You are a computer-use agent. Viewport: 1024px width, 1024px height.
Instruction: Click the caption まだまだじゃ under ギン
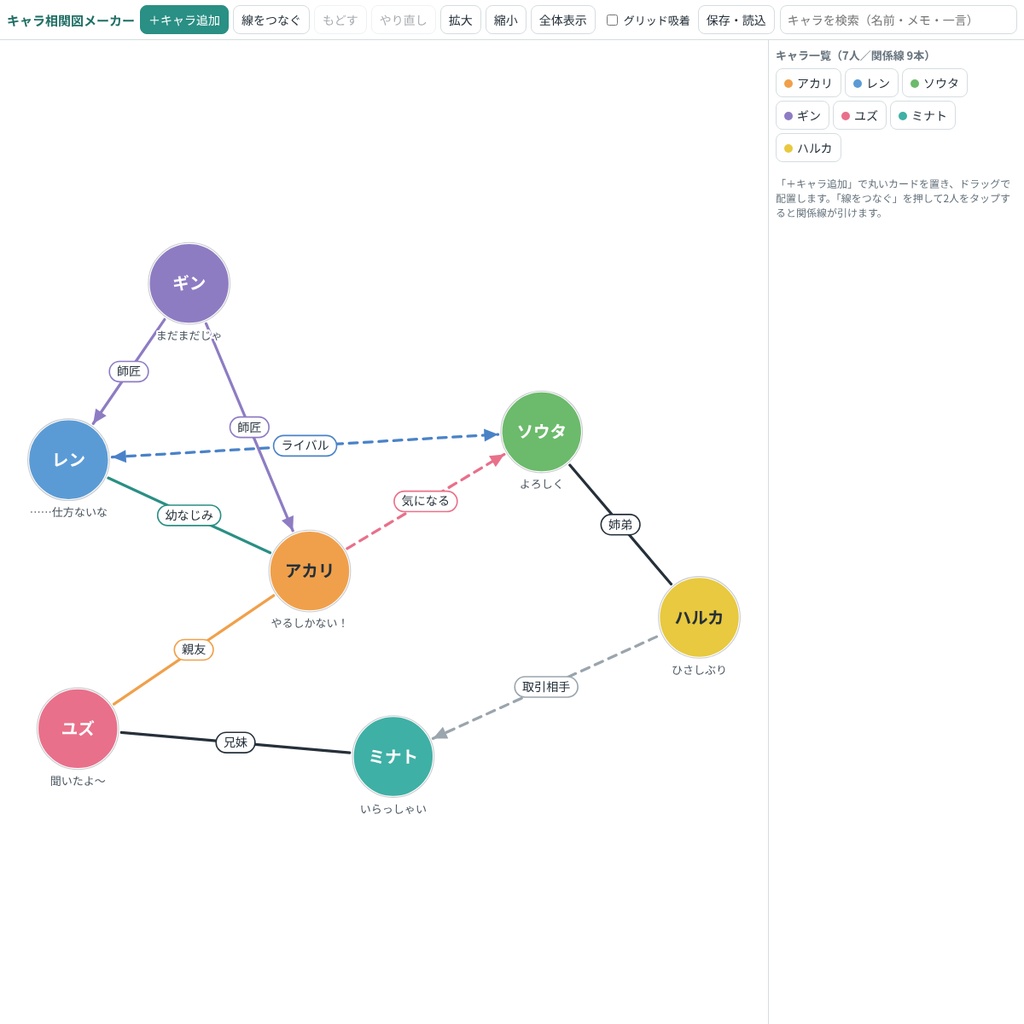[x=189, y=335]
